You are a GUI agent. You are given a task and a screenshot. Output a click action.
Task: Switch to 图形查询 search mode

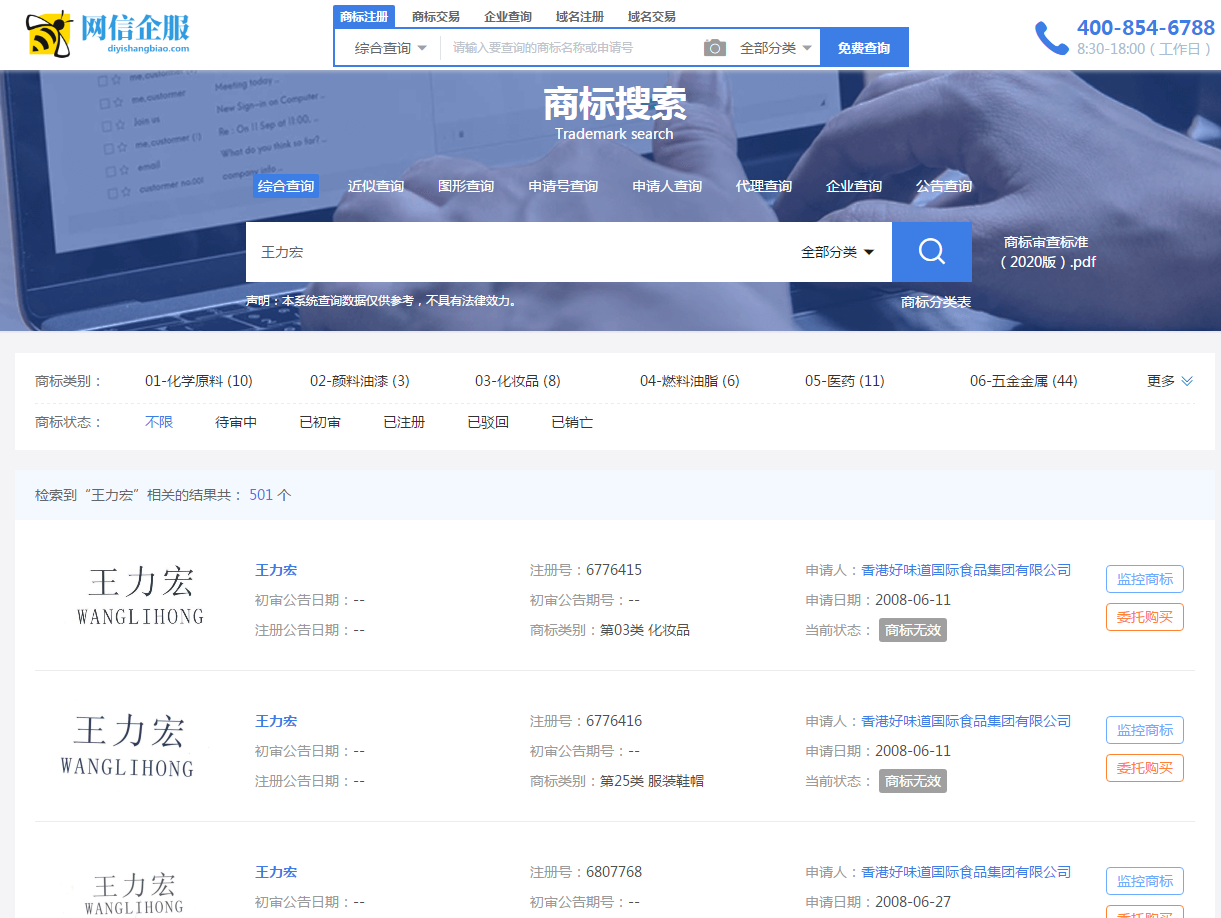pyautogui.click(x=466, y=186)
